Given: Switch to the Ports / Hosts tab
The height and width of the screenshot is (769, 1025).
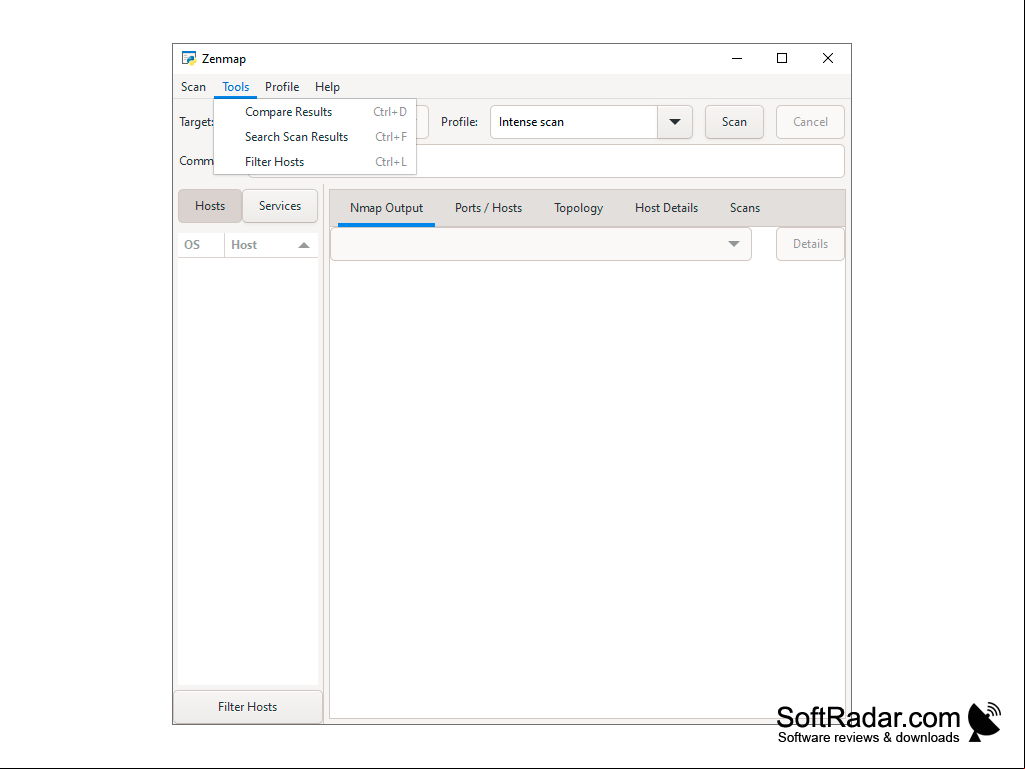Looking at the screenshot, I should [488, 208].
